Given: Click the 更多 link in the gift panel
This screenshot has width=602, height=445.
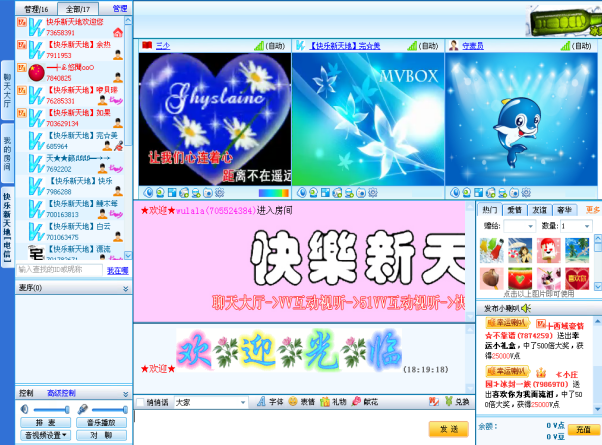Looking at the screenshot, I should coord(592,210).
